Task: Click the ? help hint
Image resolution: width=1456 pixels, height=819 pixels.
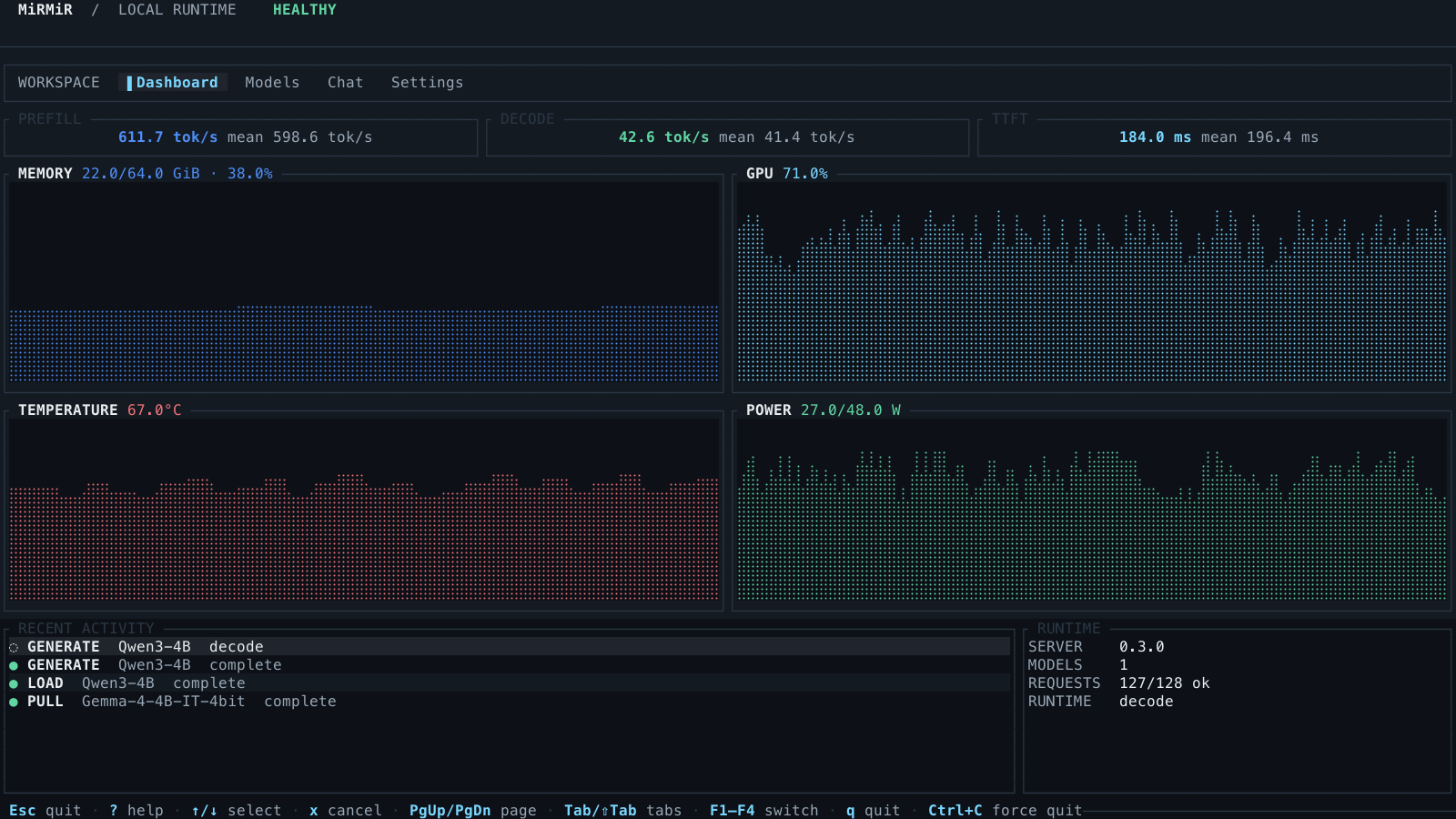Action: (136, 810)
